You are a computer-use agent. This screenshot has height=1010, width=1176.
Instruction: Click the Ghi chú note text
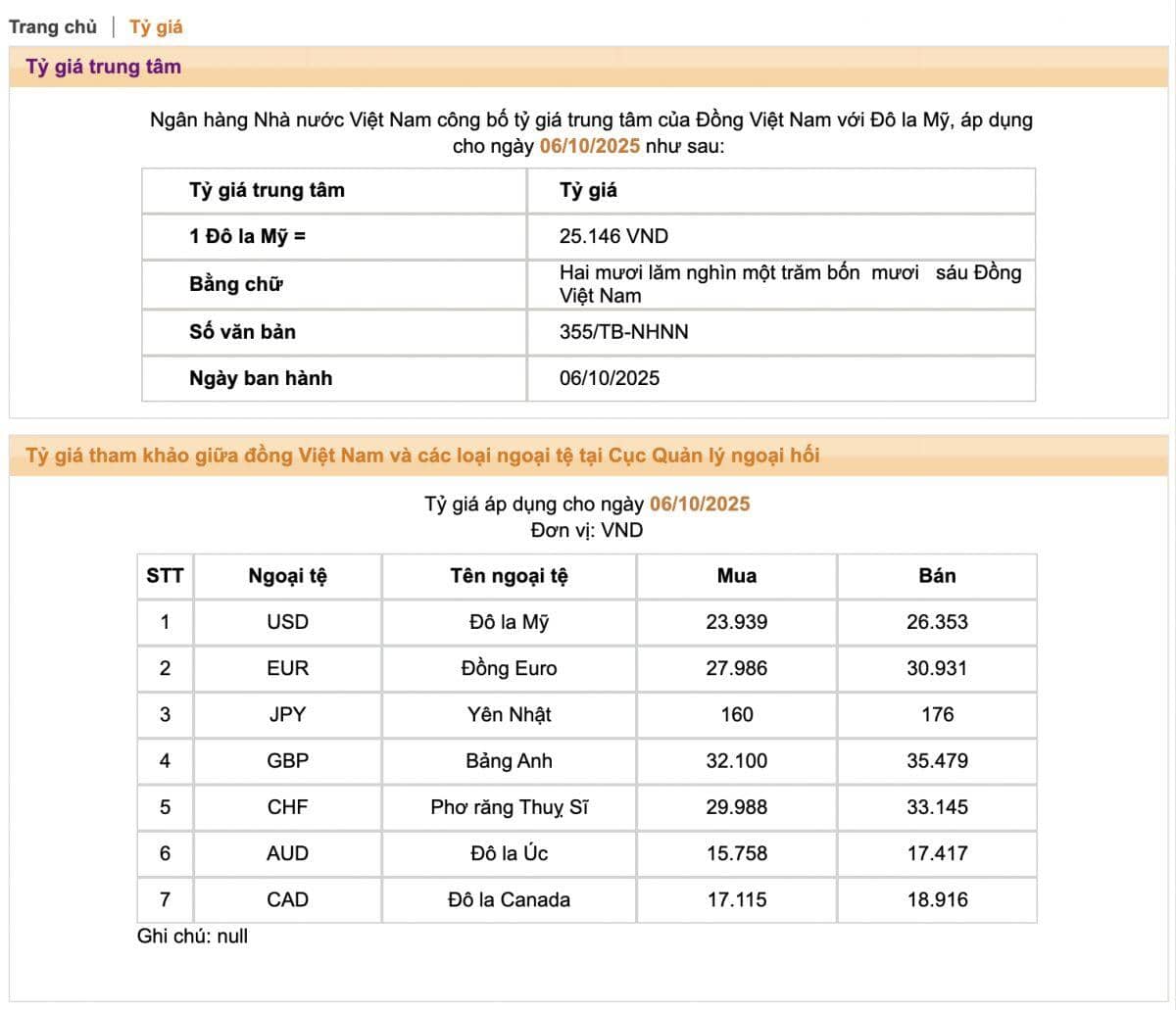point(192,937)
